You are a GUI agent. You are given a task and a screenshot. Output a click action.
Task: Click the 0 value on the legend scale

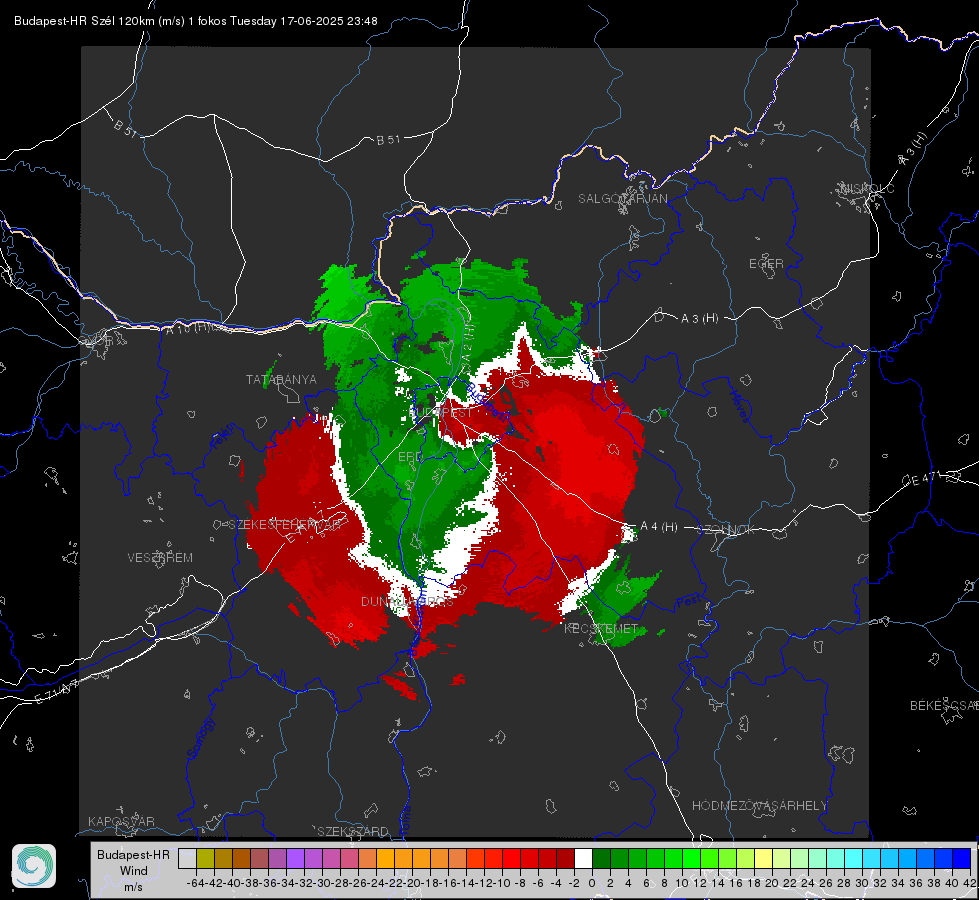click(x=592, y=883)
